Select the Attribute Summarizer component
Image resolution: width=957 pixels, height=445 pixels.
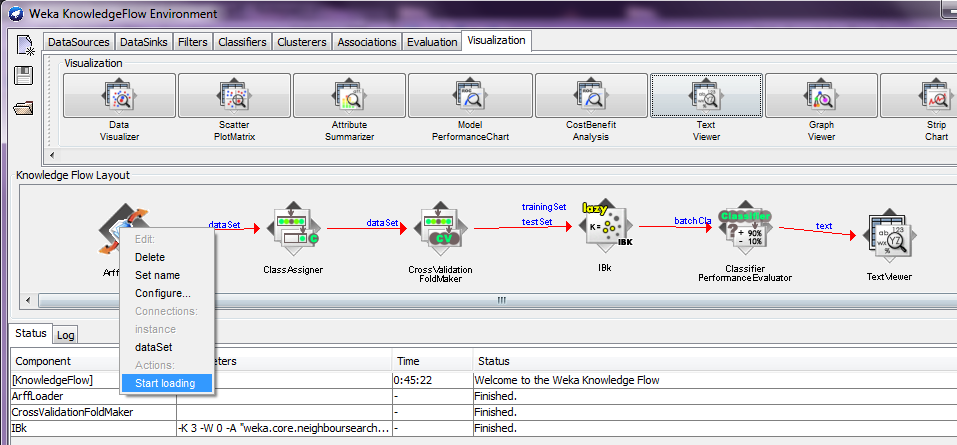349,95
